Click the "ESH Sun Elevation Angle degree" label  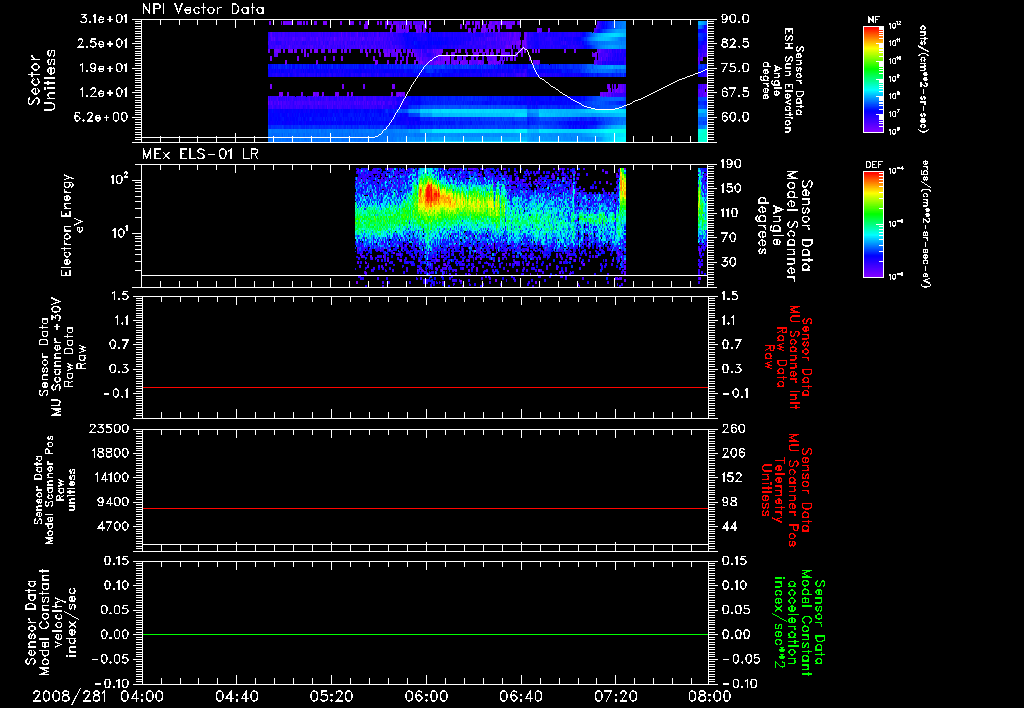point(782,80)
